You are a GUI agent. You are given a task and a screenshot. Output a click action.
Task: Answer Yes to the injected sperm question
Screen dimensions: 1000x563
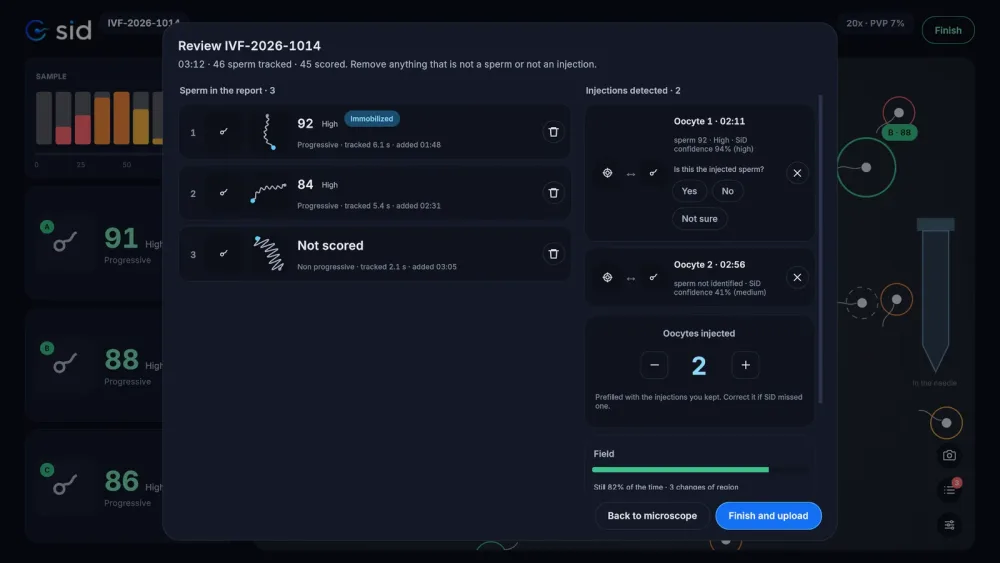689,191
